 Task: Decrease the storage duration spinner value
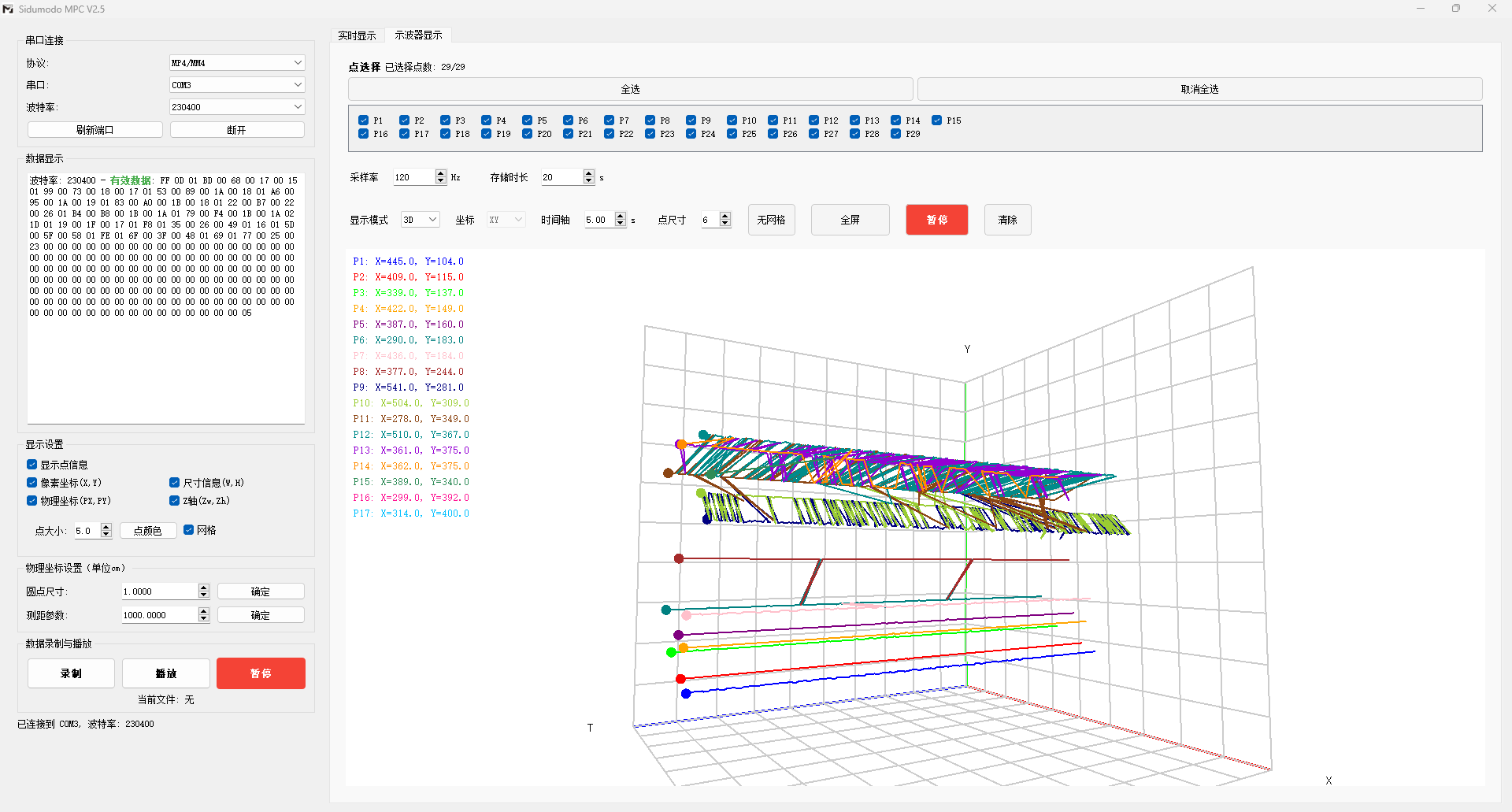tap(588, 182)
